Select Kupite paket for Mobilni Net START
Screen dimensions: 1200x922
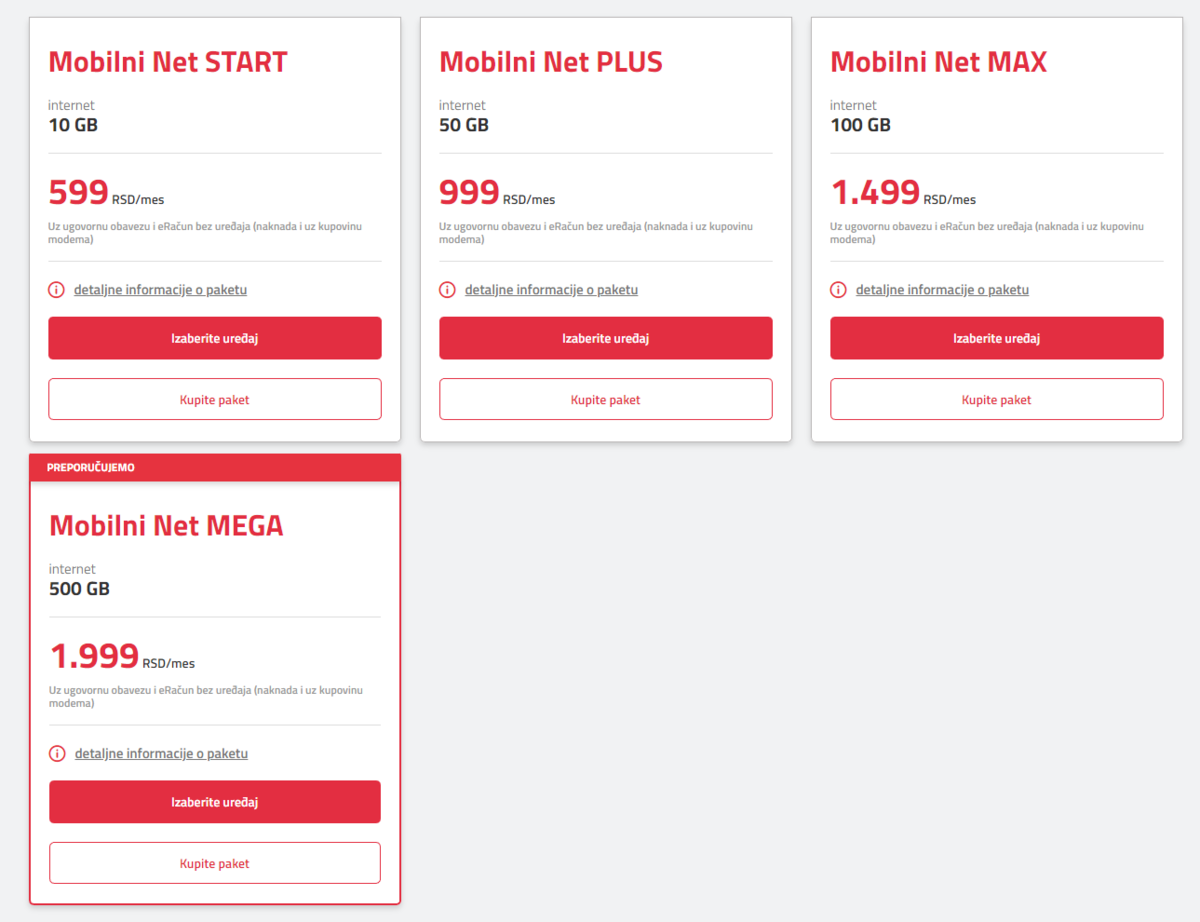(215, 399)
